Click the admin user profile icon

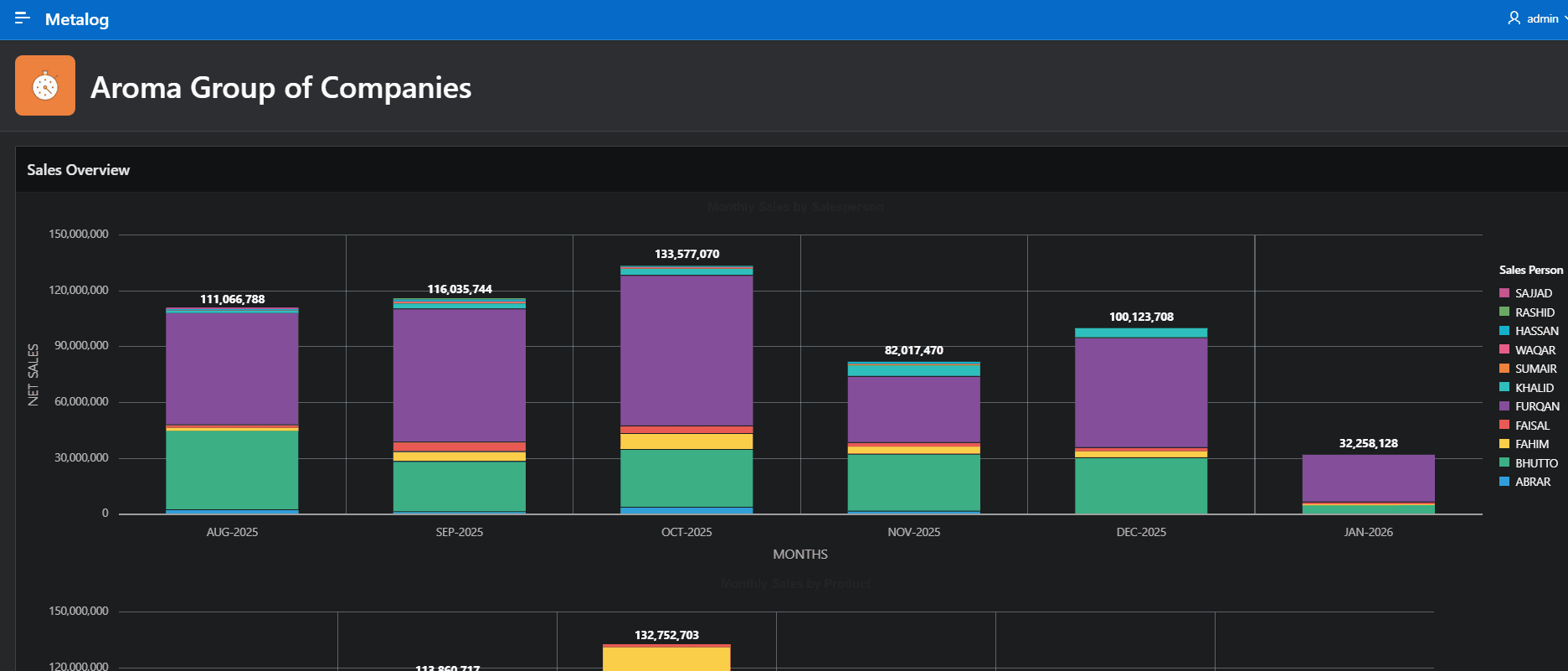point(1514,18)
